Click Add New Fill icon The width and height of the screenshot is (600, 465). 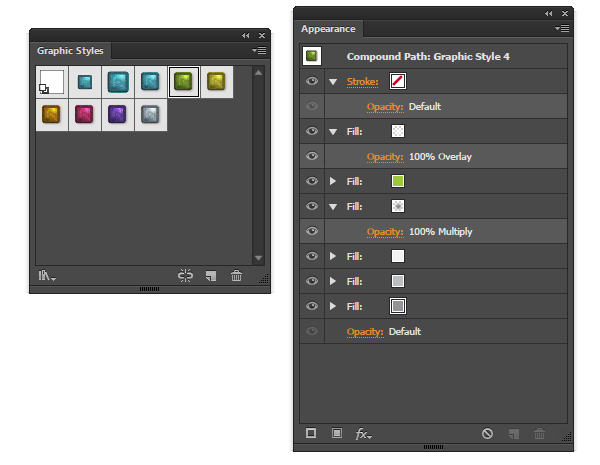pyautogui.click(x=337, y=434)
